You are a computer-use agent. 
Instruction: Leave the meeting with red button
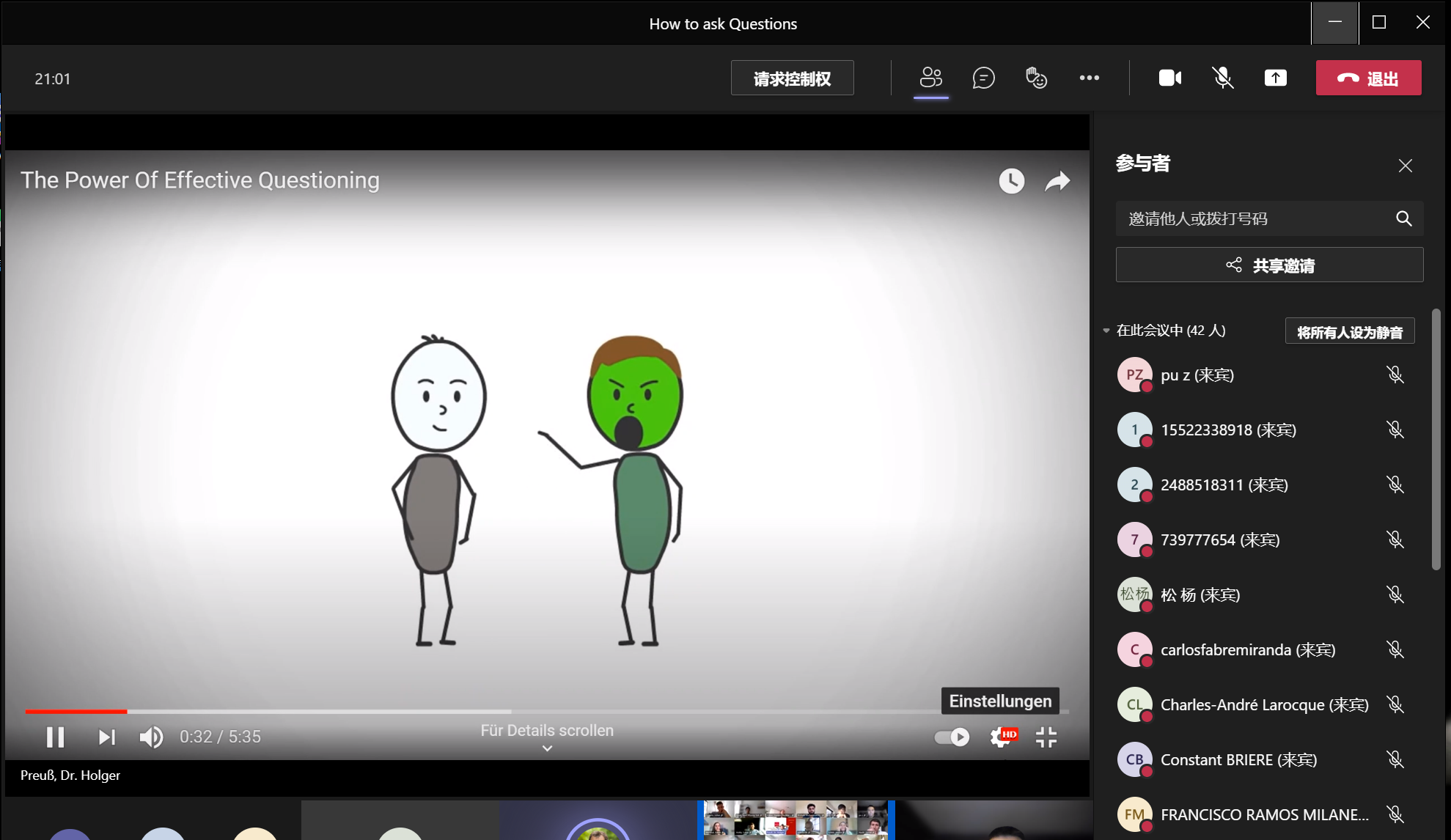pos(1368,78)
